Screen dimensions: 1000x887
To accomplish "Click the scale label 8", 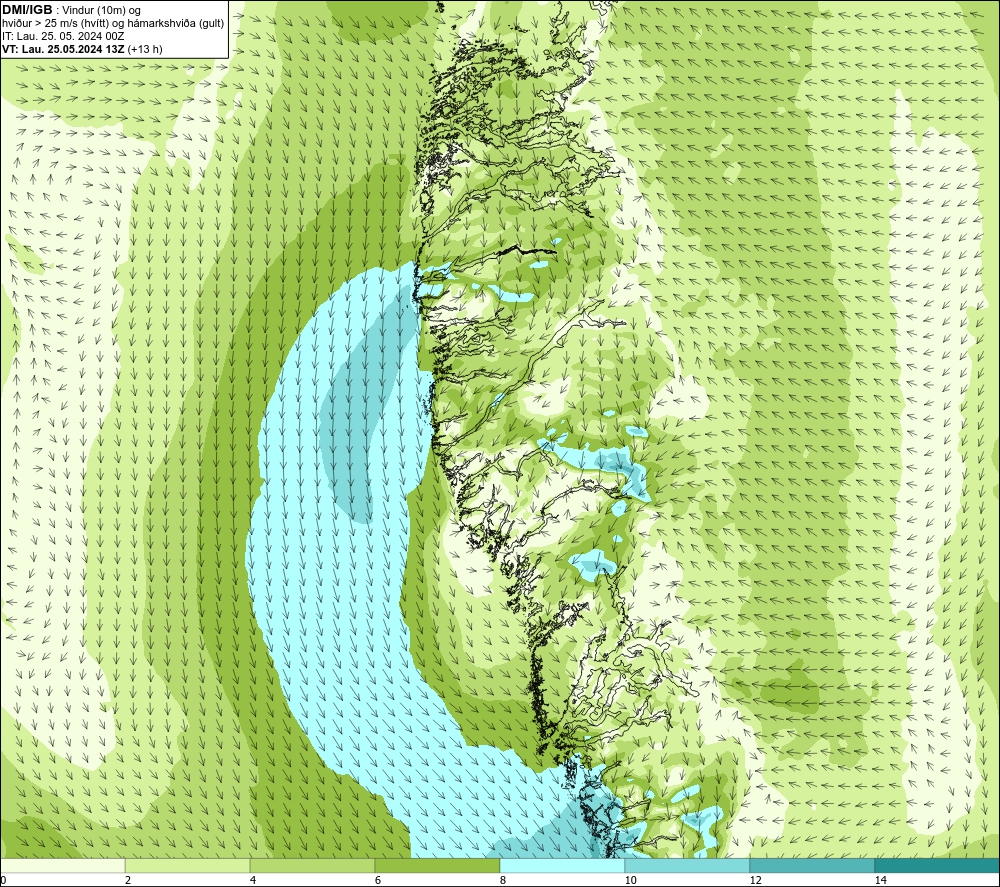I will pyautogui.click(x=503, y=881).
